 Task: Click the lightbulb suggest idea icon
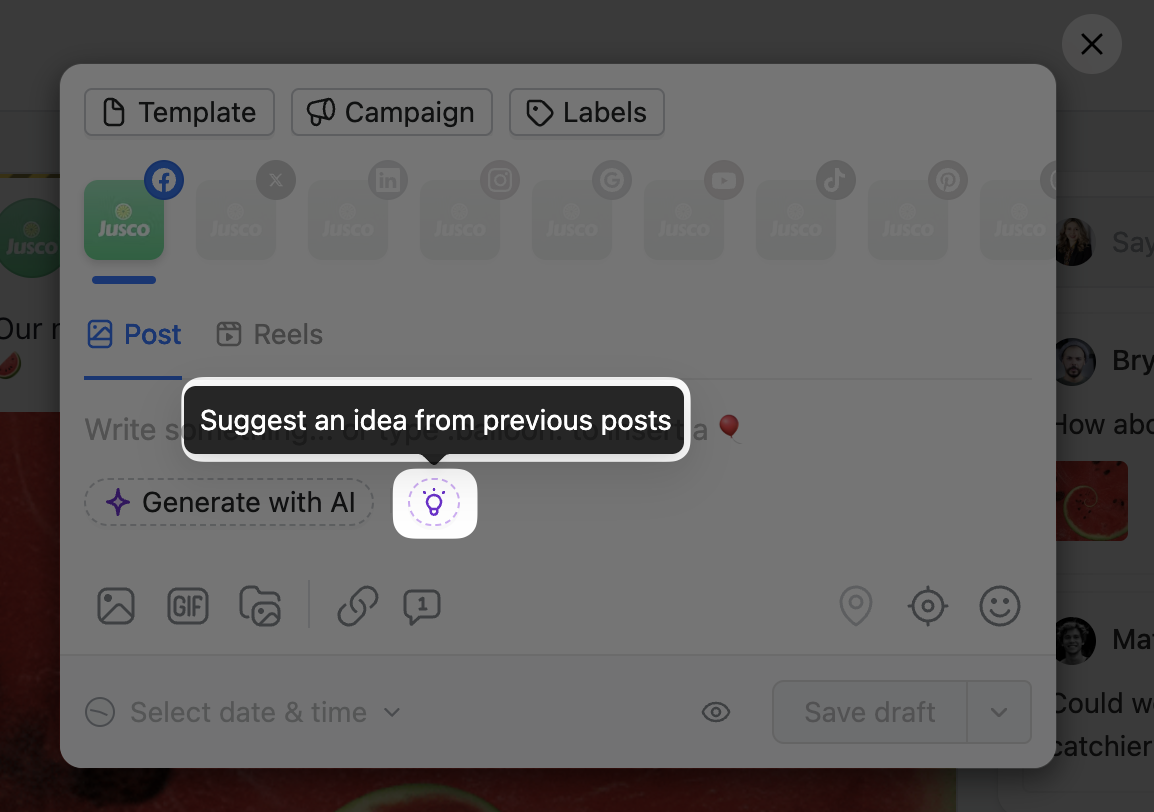click(x=434, y=503)
